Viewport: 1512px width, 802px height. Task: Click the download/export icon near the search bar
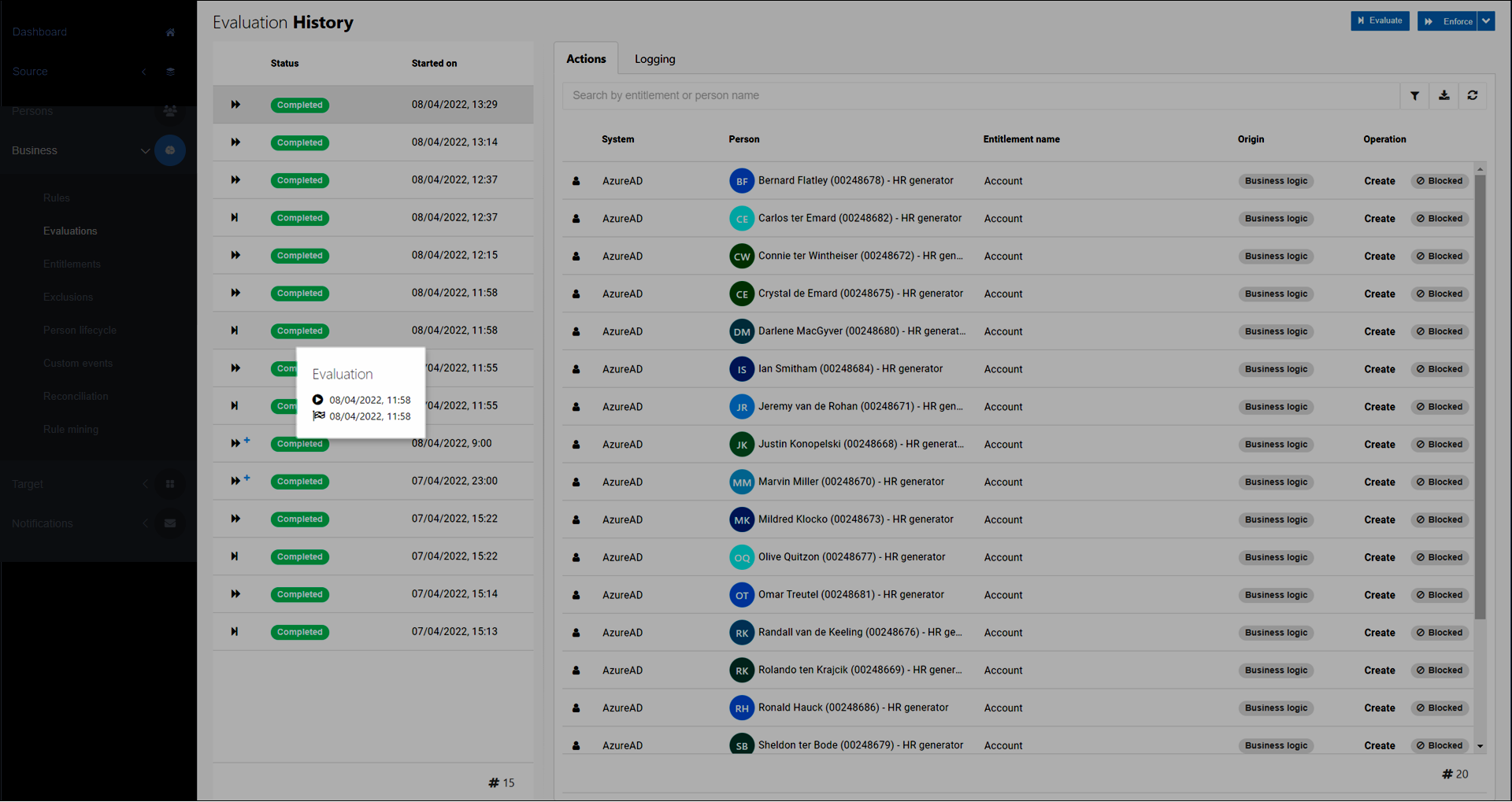1443,95
